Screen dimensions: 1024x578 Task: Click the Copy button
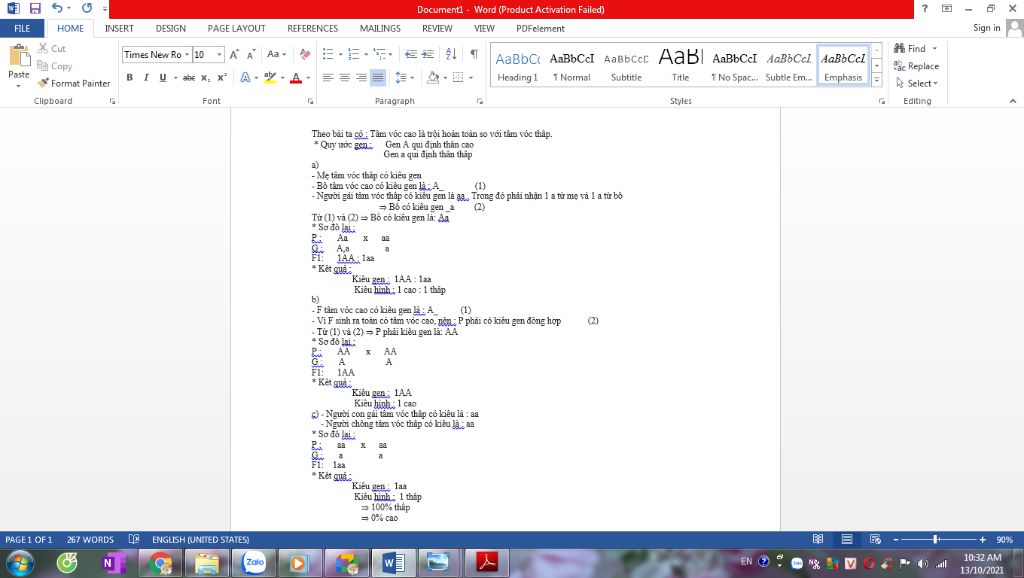pyautogui.click(x=54, y=66)
